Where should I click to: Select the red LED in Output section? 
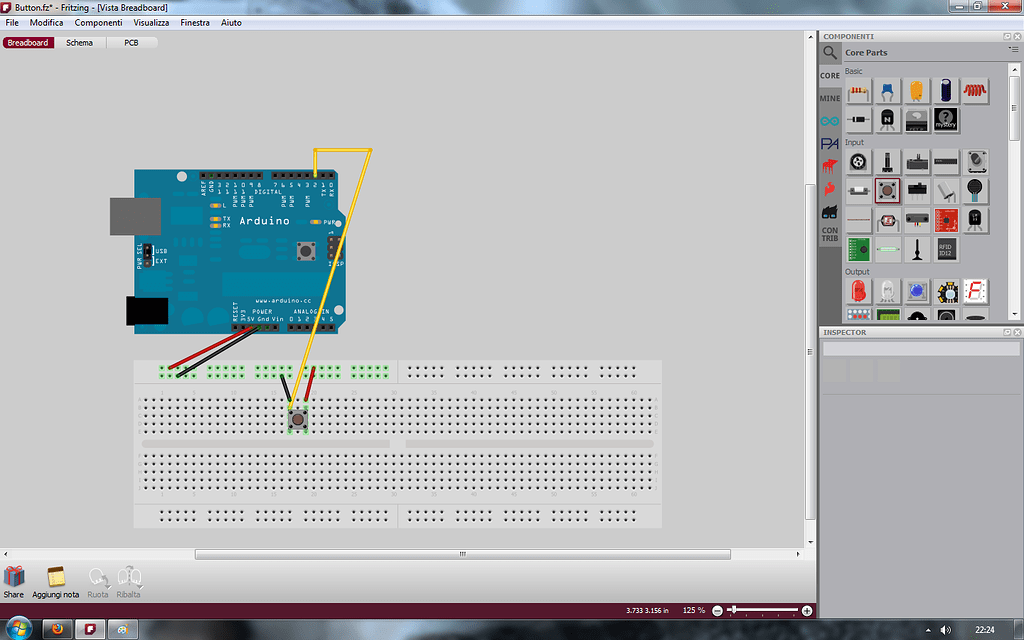(x=856, y=291)
